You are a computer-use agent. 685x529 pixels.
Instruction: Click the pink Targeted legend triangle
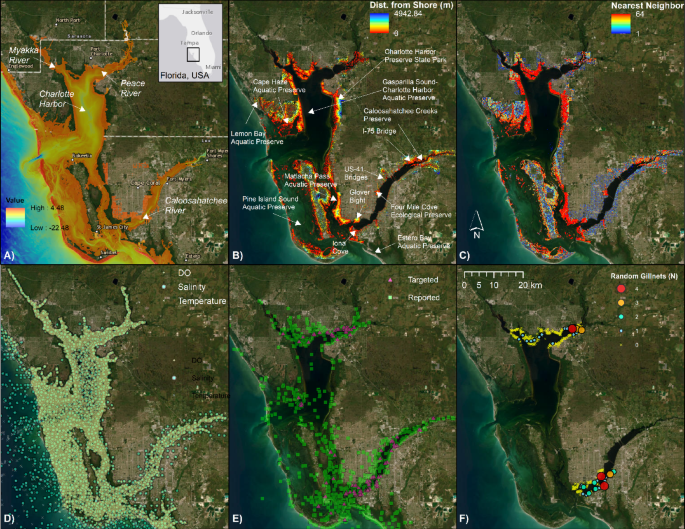pyautogui.click(x=390, y=280)
